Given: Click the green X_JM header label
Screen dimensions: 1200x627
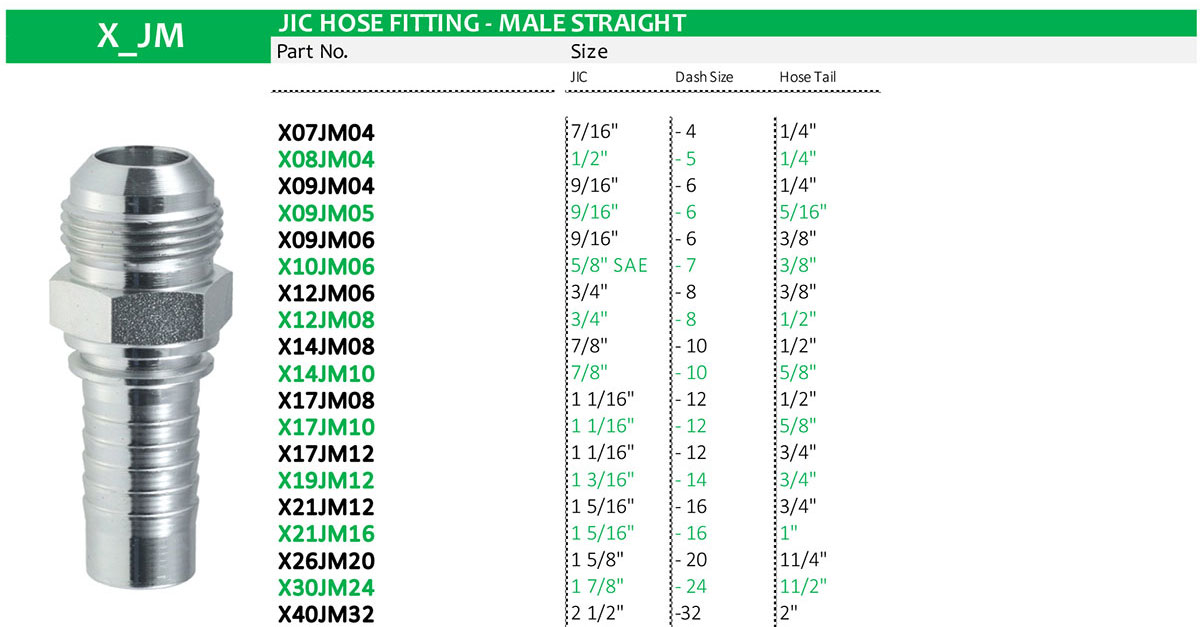Looking at the screenshot, I should (140, 36).
